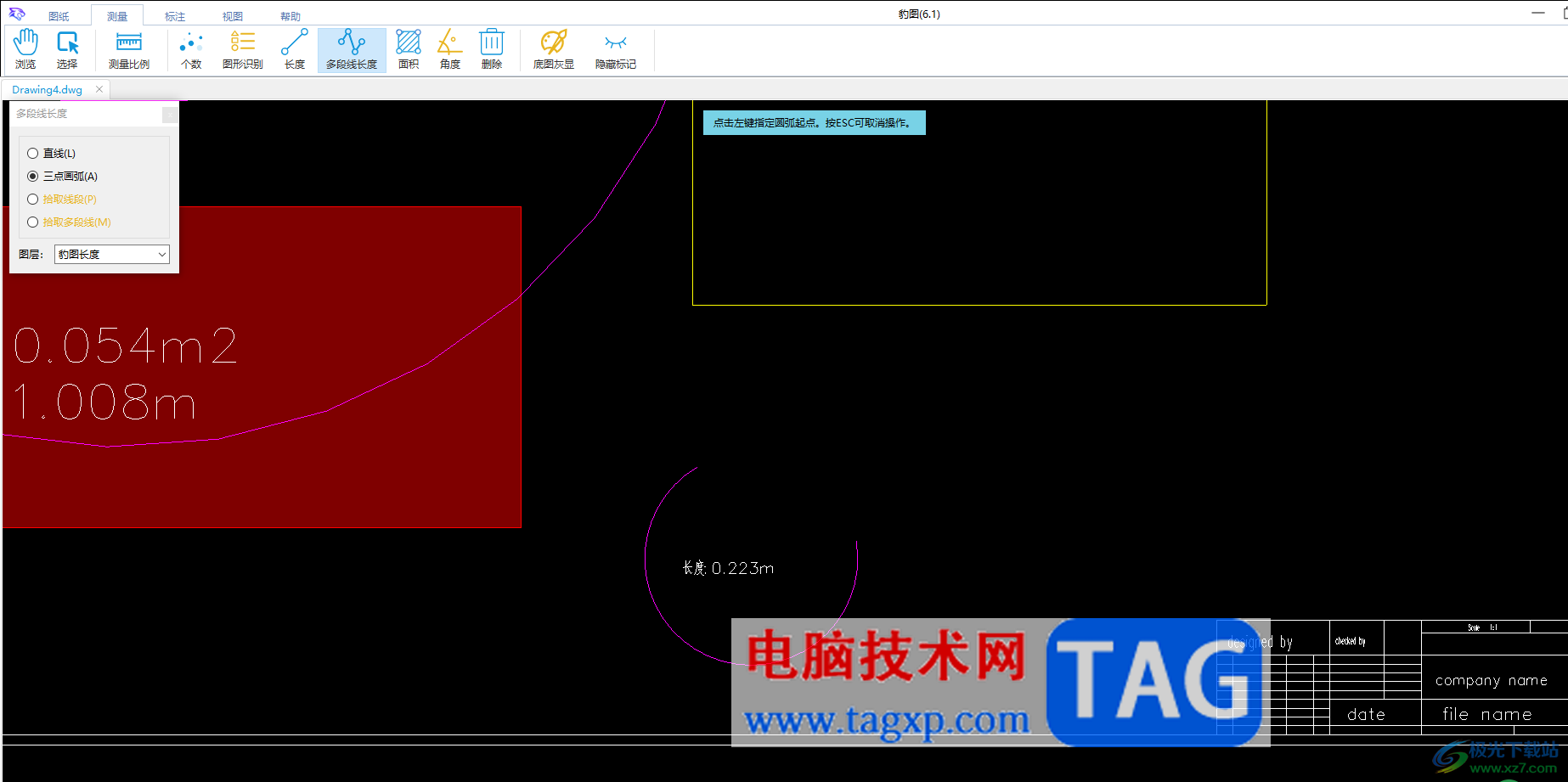The height and width of the screenshot is (782, 1568).
Task: Select the Drawing4.dwg document tab
Action: [x=48, y=89]
